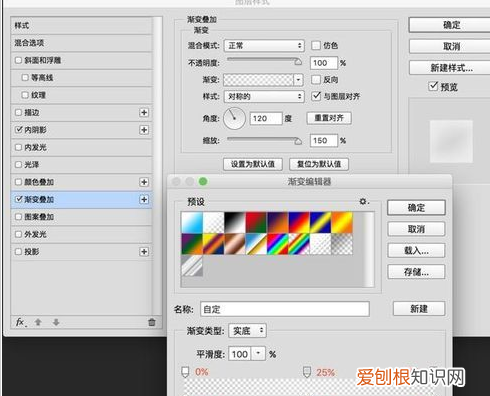
Task: Click 确定 in the layer style dialog
Action: [451, 25]
